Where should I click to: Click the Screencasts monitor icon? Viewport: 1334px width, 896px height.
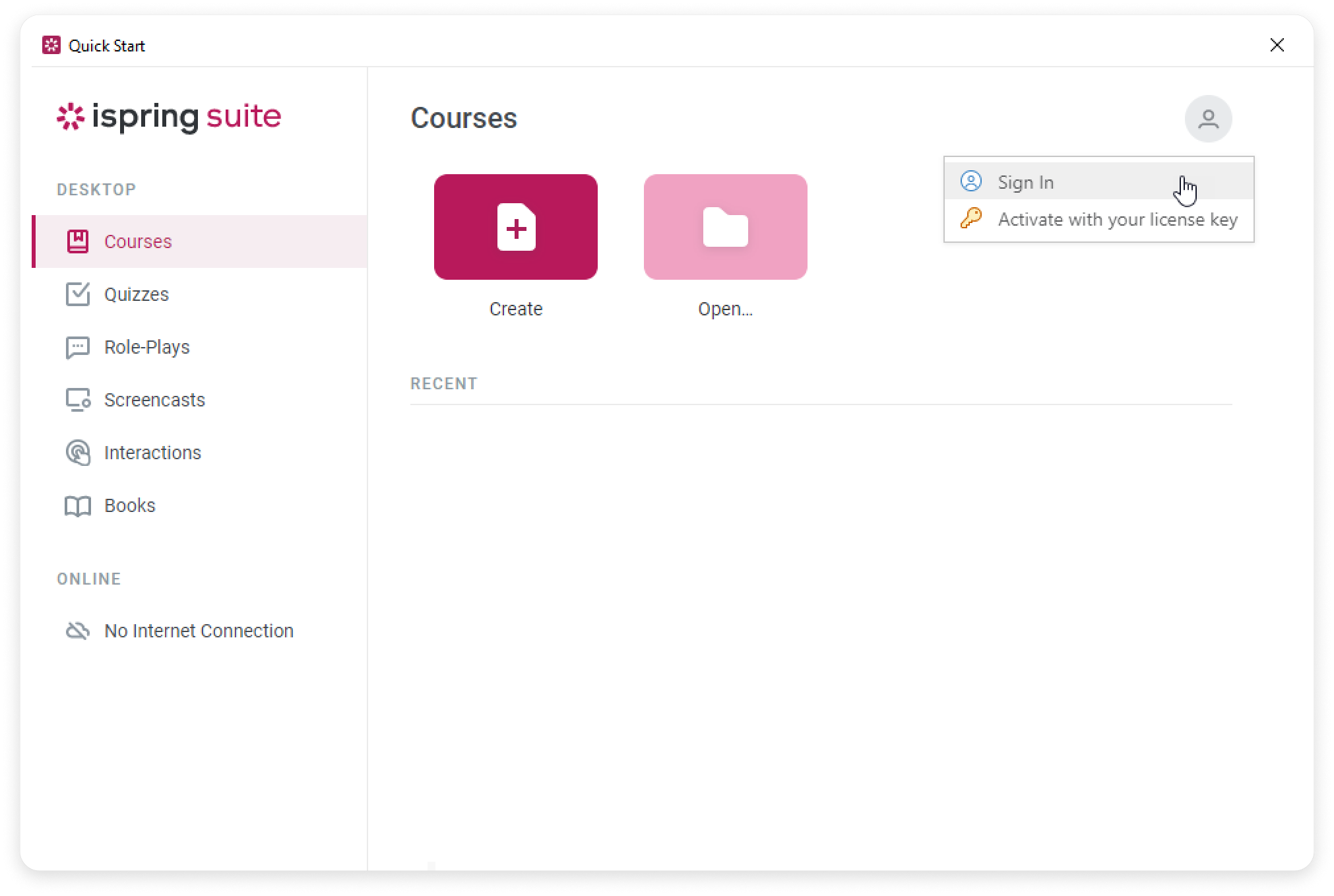point(78,400)
